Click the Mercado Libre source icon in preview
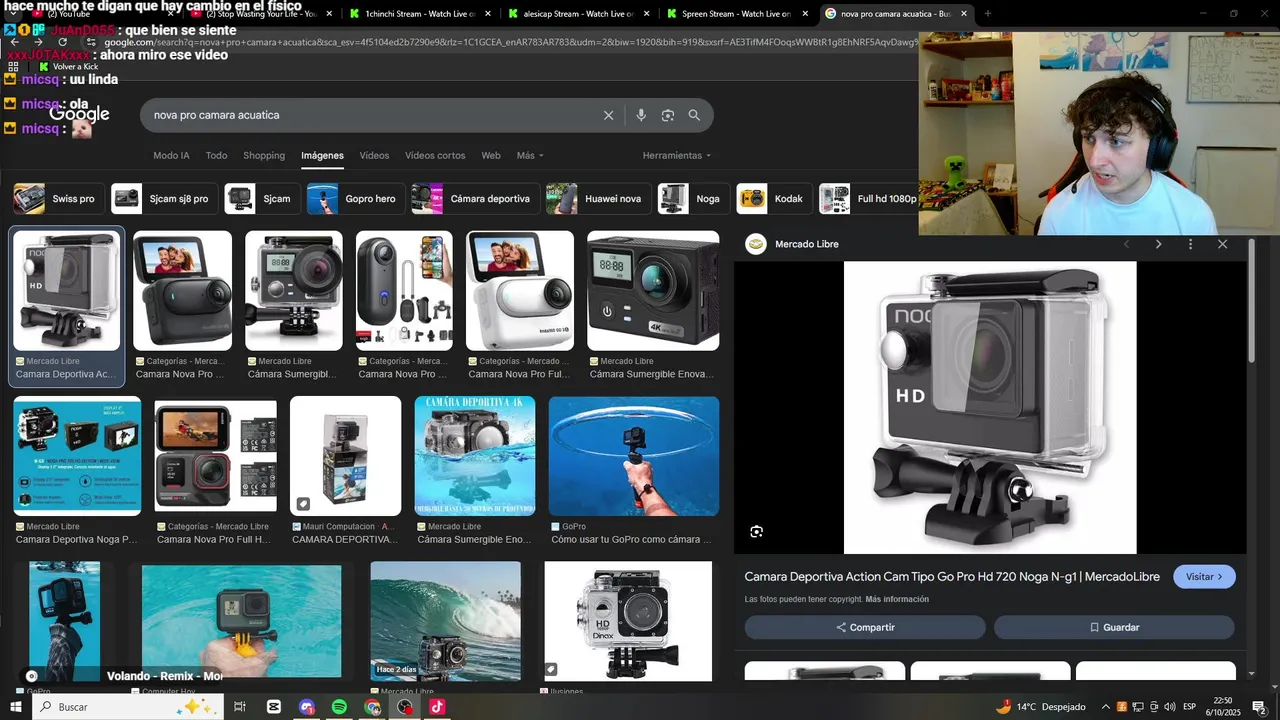1280x720 pixels. click(755, 244)
